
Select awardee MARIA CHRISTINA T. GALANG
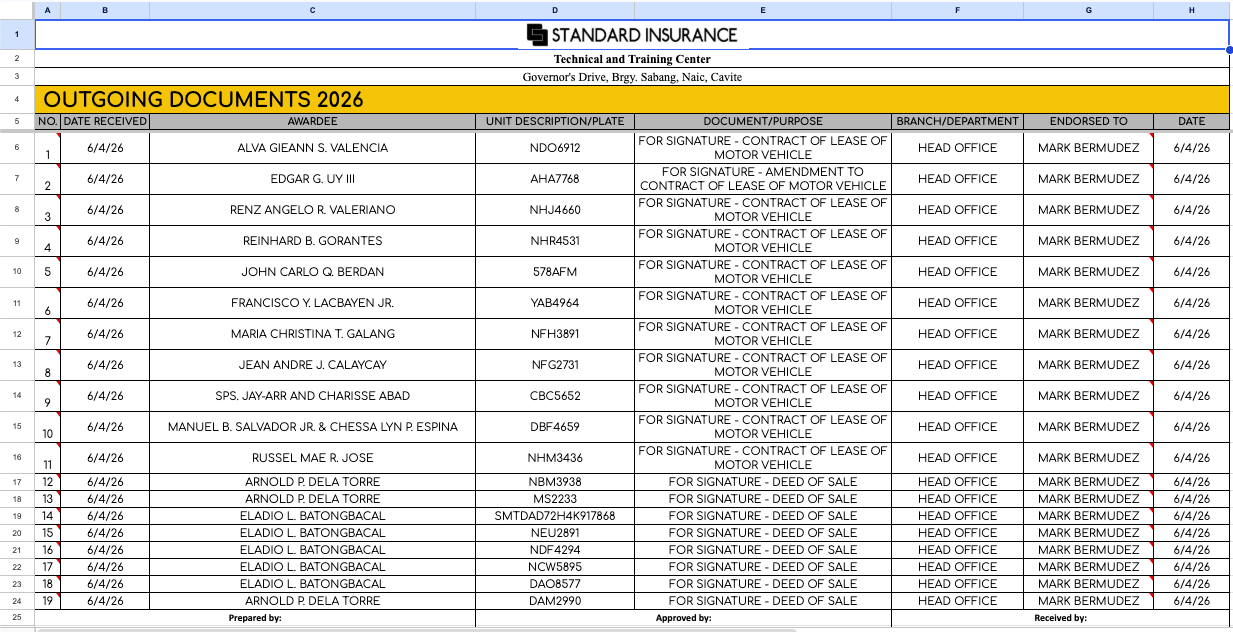(x=312, y=334)
